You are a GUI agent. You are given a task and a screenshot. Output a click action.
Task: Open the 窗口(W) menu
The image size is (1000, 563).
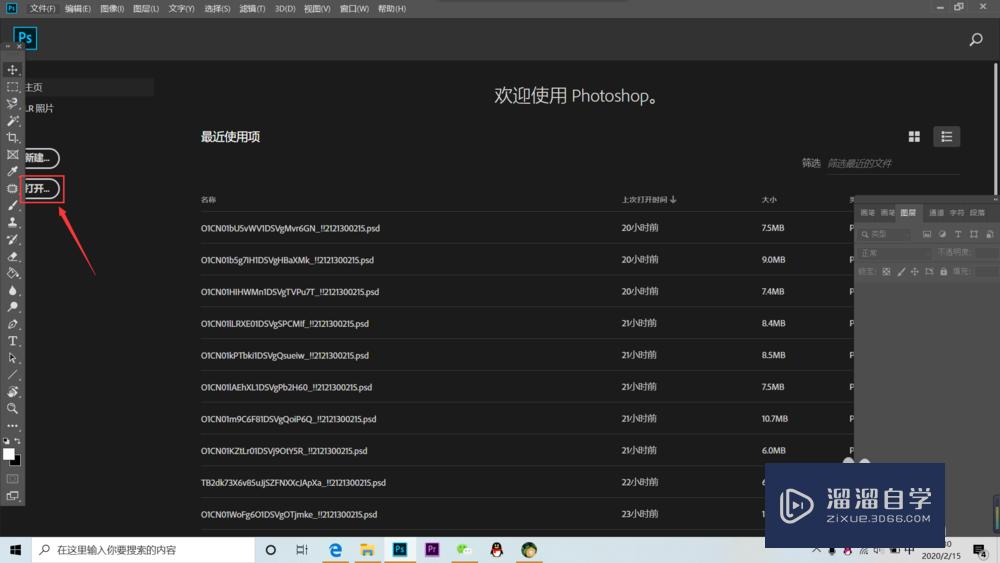(x=354, y=8)
